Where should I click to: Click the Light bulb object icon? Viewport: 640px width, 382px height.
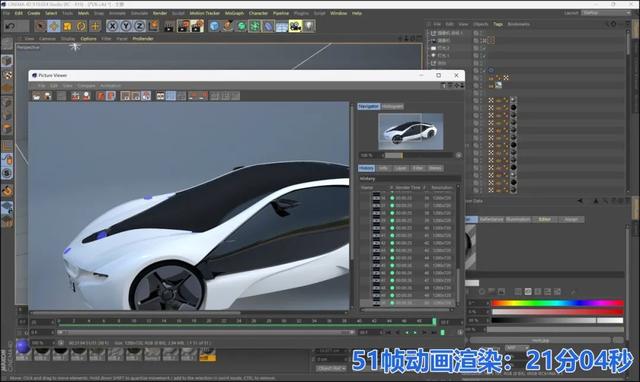click(x=309, y=26)
